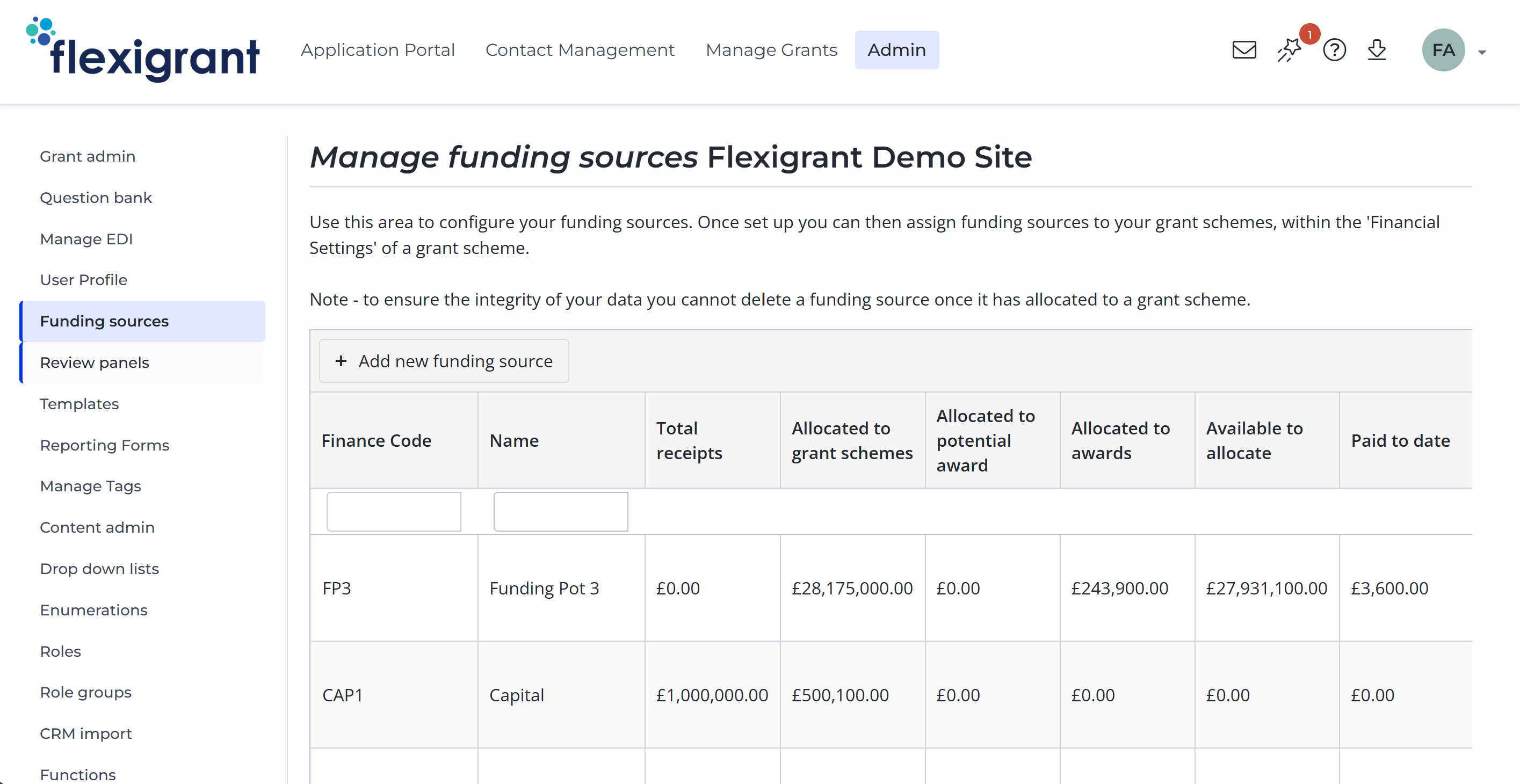Open the pinned notifications icon with badge

click(x=1291, y=49)
